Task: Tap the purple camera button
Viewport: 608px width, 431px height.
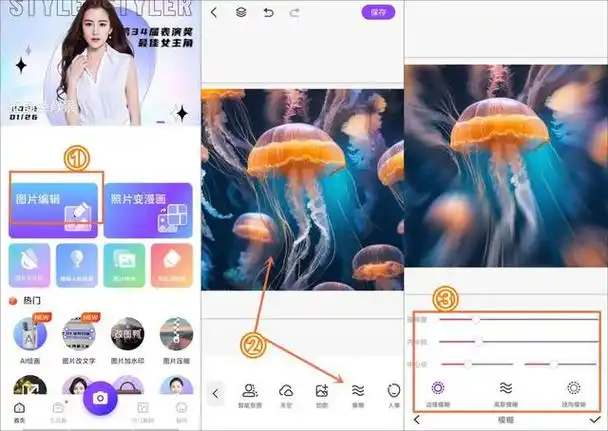Action: point(100,397)
